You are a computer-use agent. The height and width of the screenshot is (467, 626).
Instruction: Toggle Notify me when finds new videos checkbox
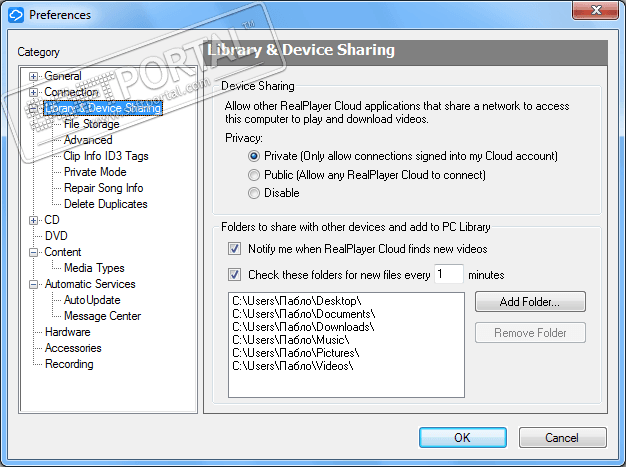pyautogui.click(x=235, y=248)
